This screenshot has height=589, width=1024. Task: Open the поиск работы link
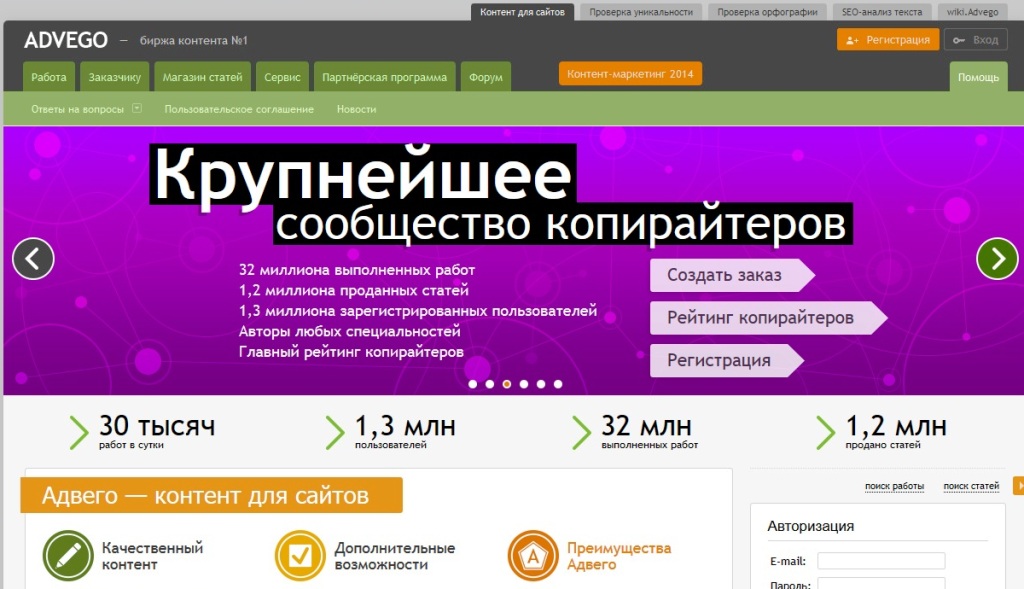coord(894,486)
